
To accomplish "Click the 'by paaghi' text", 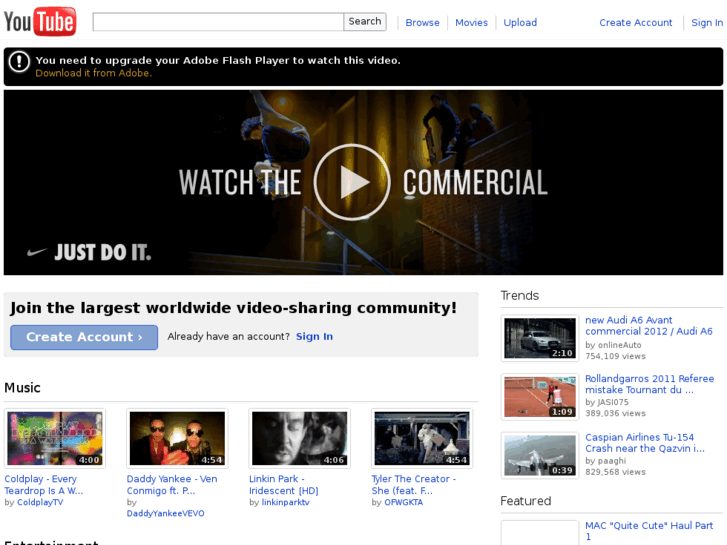I will click(605, 461).
